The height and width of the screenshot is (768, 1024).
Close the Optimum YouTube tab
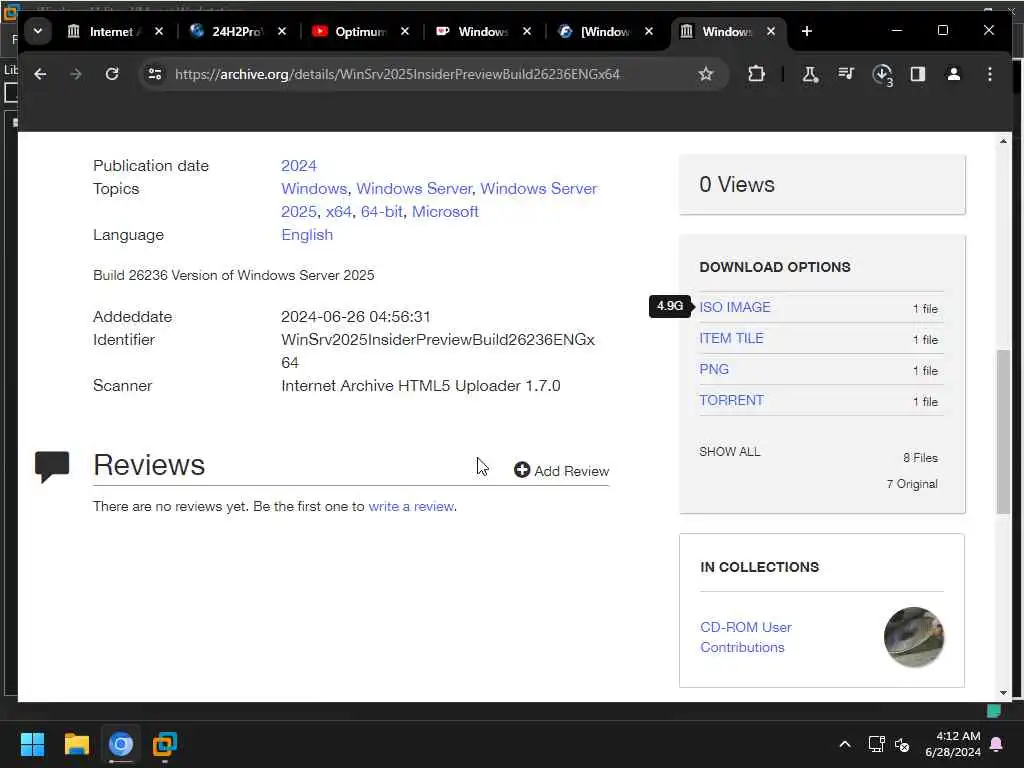click(x=405, y=31)
